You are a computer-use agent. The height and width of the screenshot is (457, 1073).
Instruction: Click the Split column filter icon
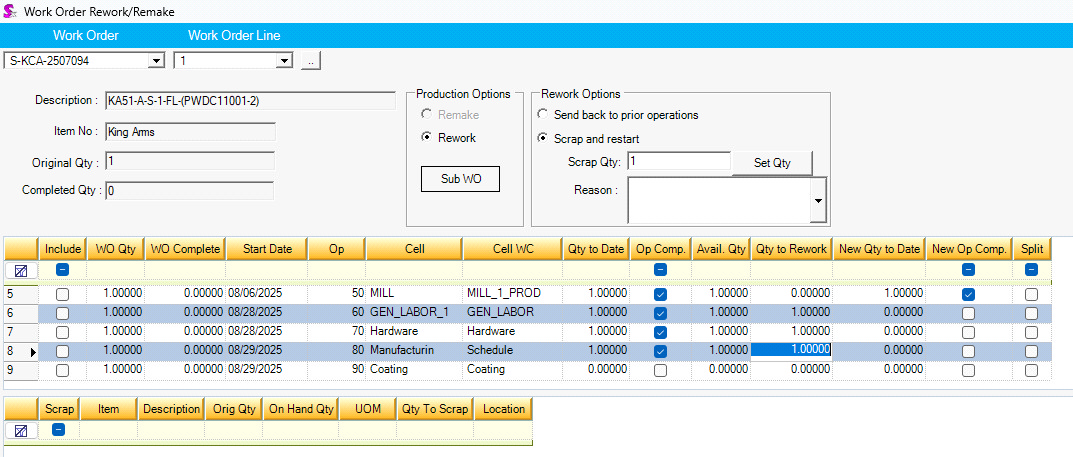pos(1031,270)
